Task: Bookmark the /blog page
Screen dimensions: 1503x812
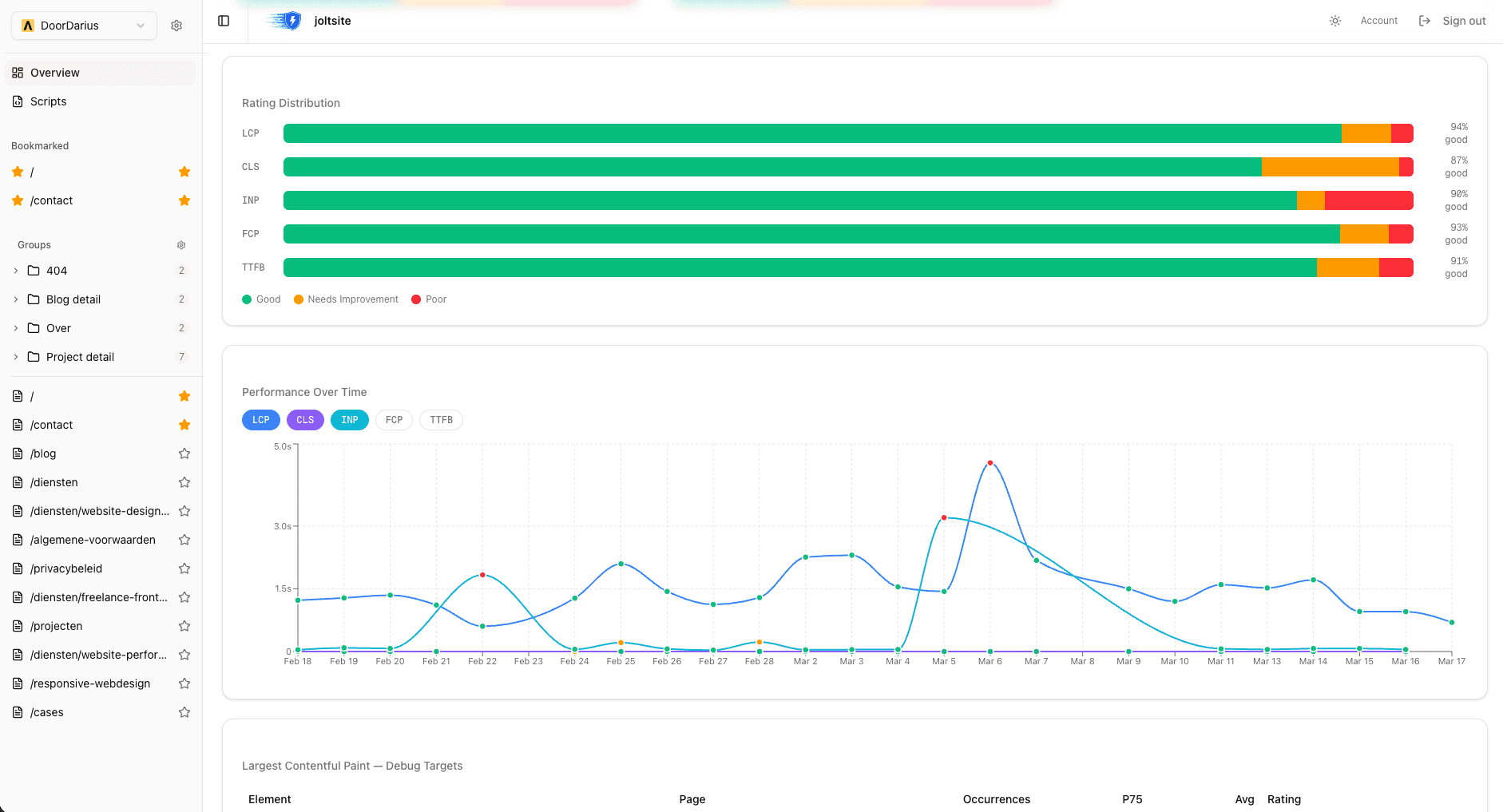Action: 184,453
